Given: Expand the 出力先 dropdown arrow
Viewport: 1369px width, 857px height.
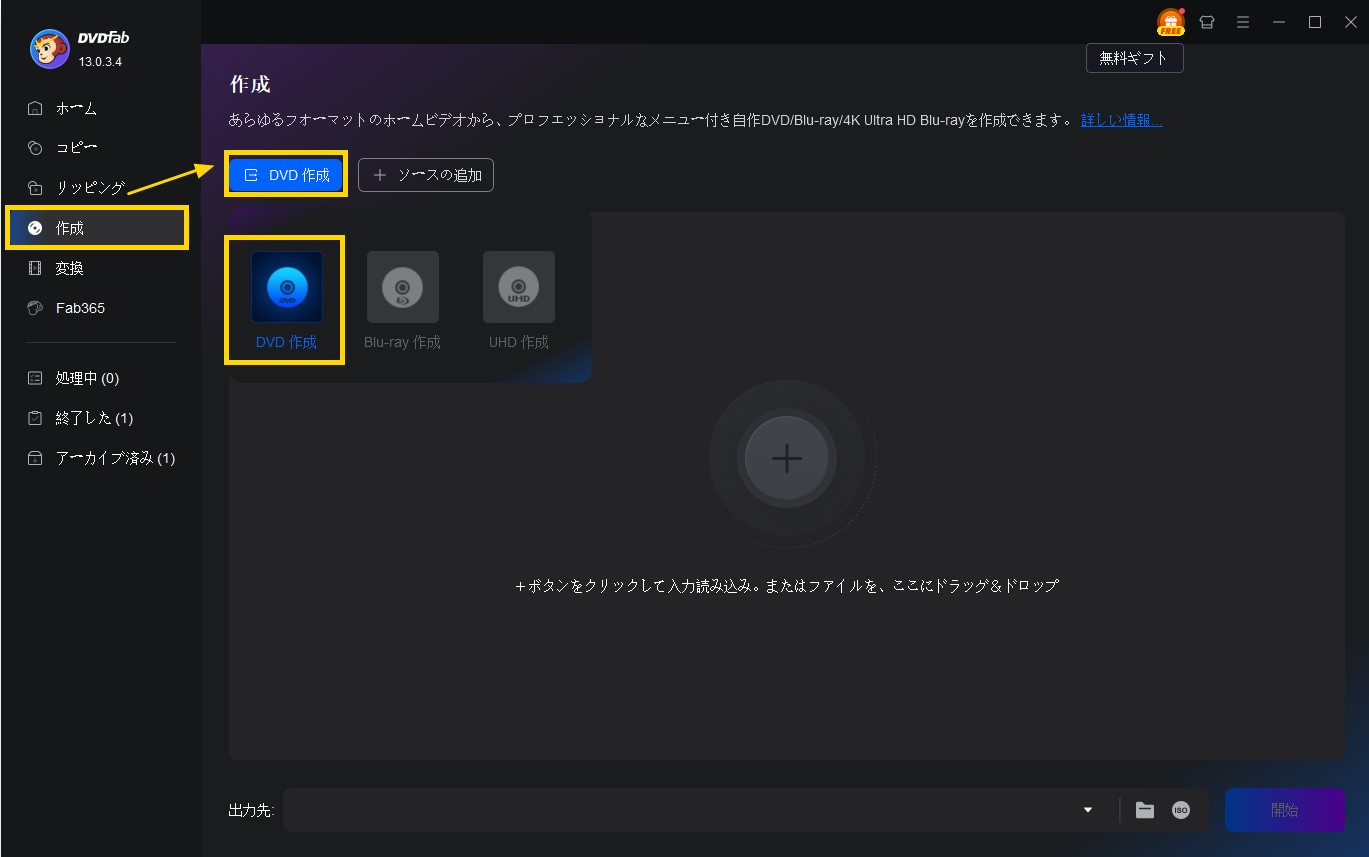Looking at the screenshot, I should (x=1088, y=810).
